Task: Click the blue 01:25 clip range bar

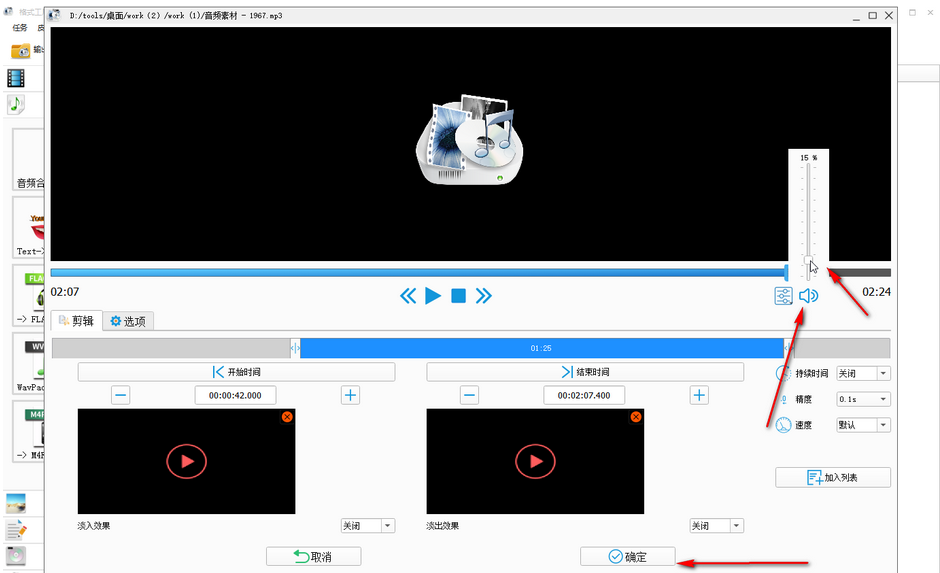Action: click(541, 348)
